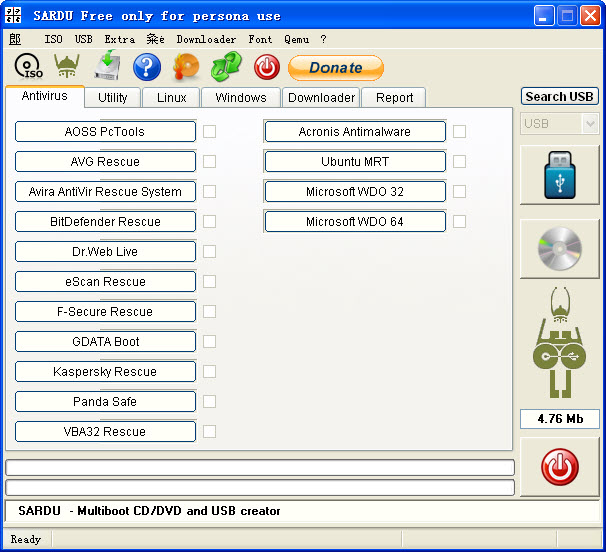This screenshot has height=552, width=606.
Task: Enable the AVG Rescue checkbox
Action: click(210, 161)
